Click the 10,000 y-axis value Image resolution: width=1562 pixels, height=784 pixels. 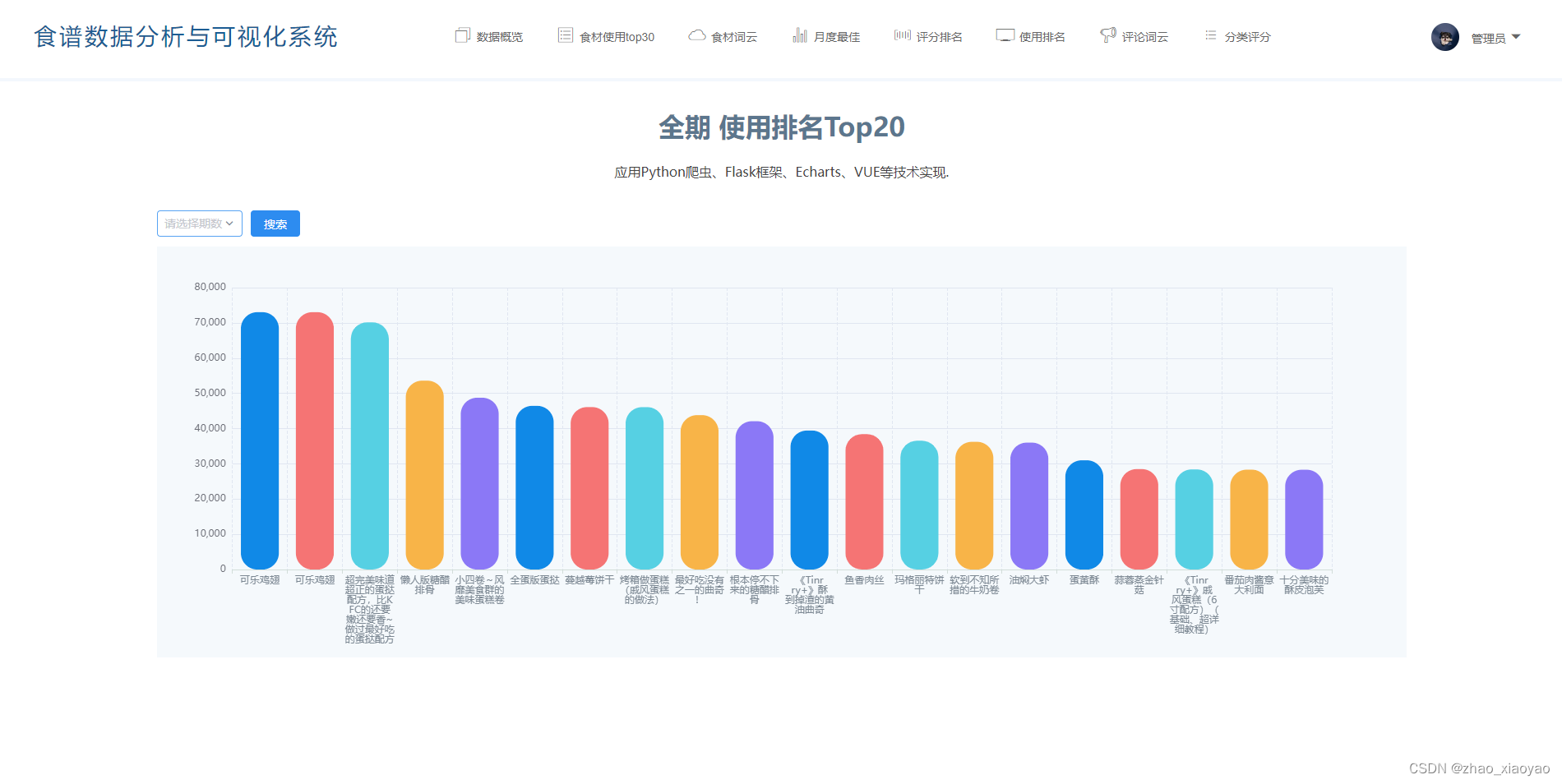point(210,533)
